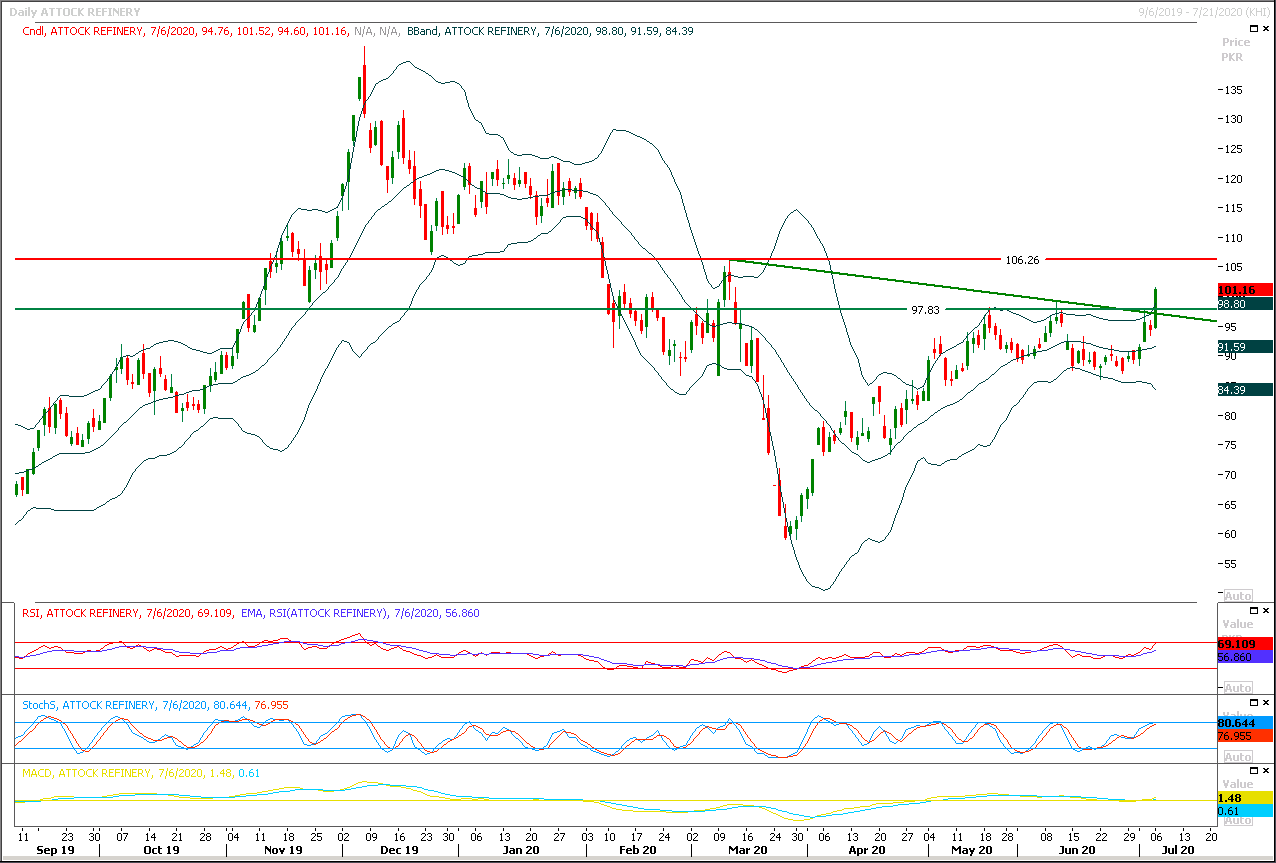This screenshot has height=863, width=1276.
Task: Click Auto scale button on price pane
Action: [x=1237, y=595]
